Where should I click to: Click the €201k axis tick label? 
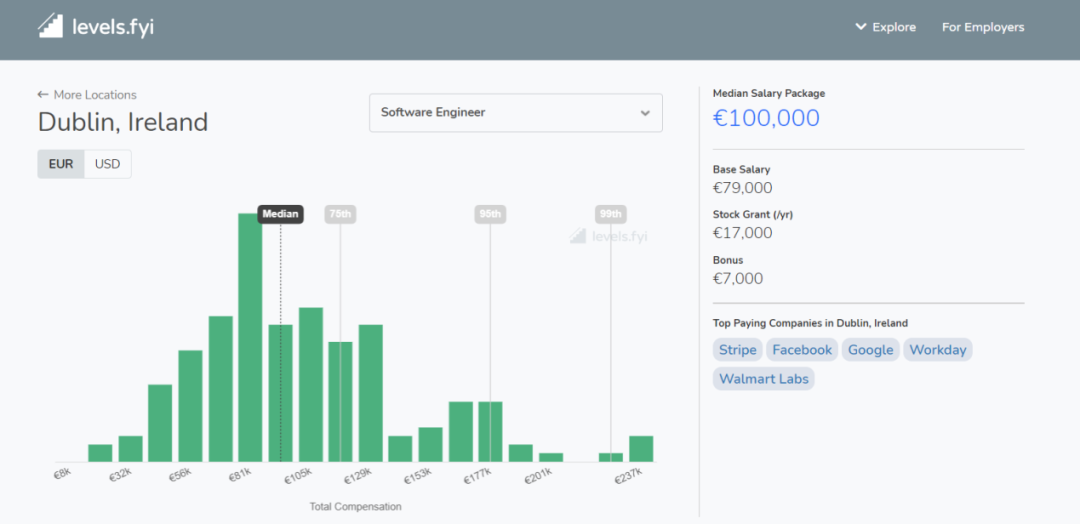click(x=539, y=476)
